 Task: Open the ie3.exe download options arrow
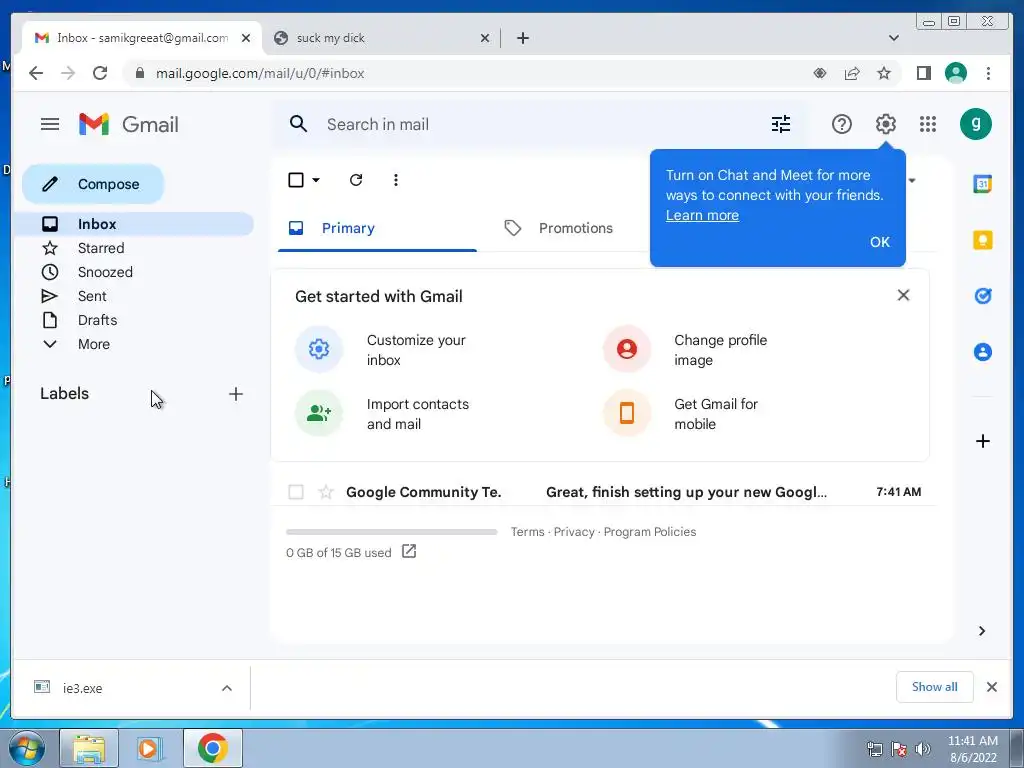click(x=227, y=688)
